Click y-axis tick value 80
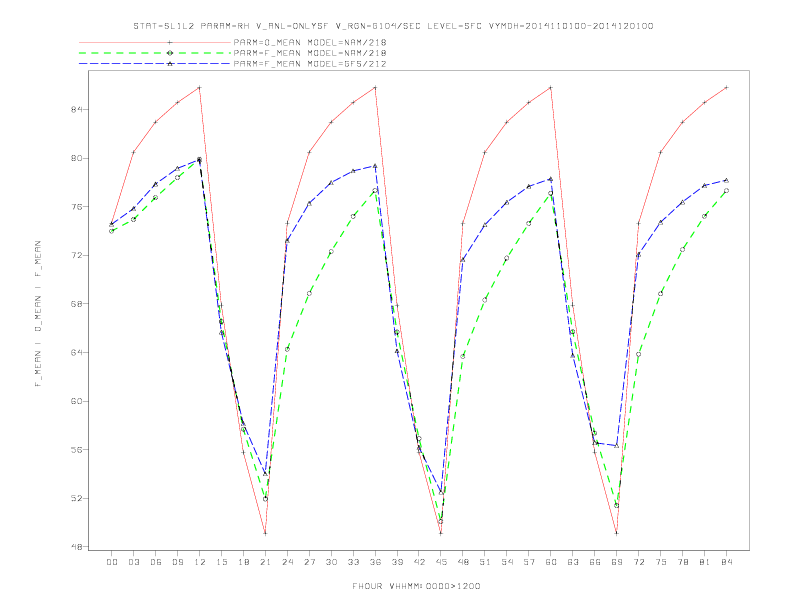 76,158
